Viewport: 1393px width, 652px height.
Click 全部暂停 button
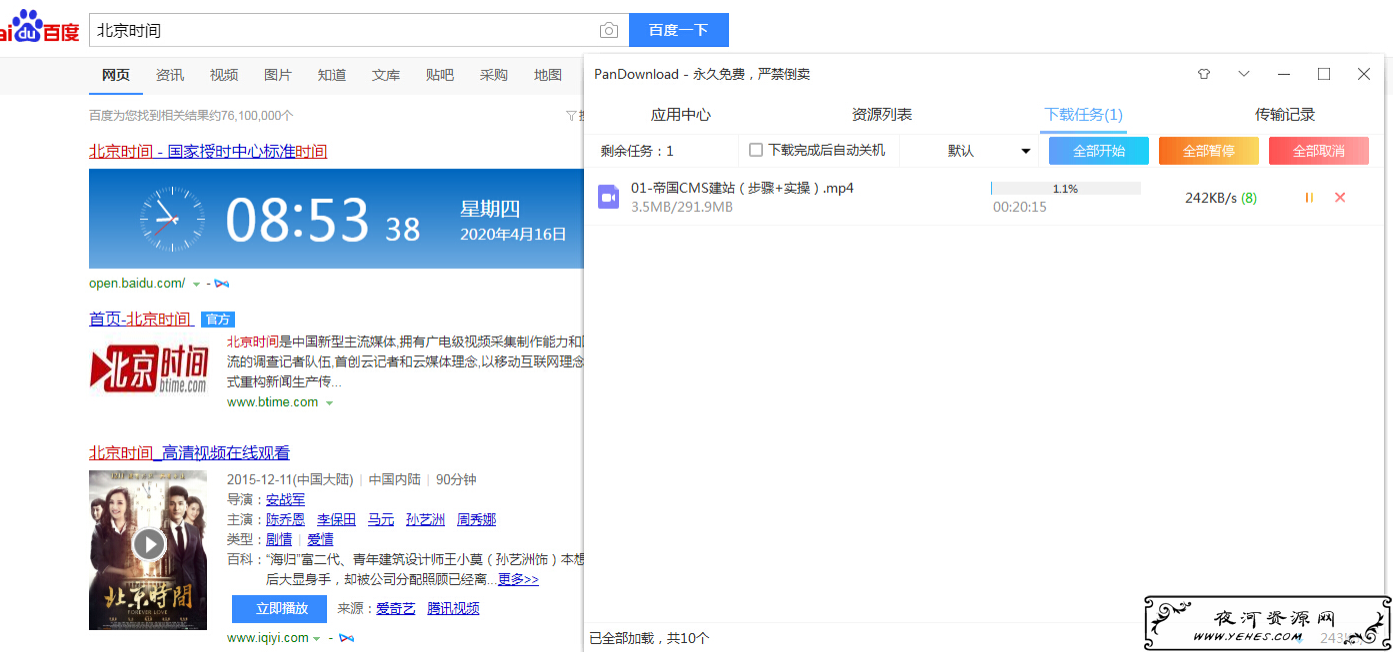1209,151
